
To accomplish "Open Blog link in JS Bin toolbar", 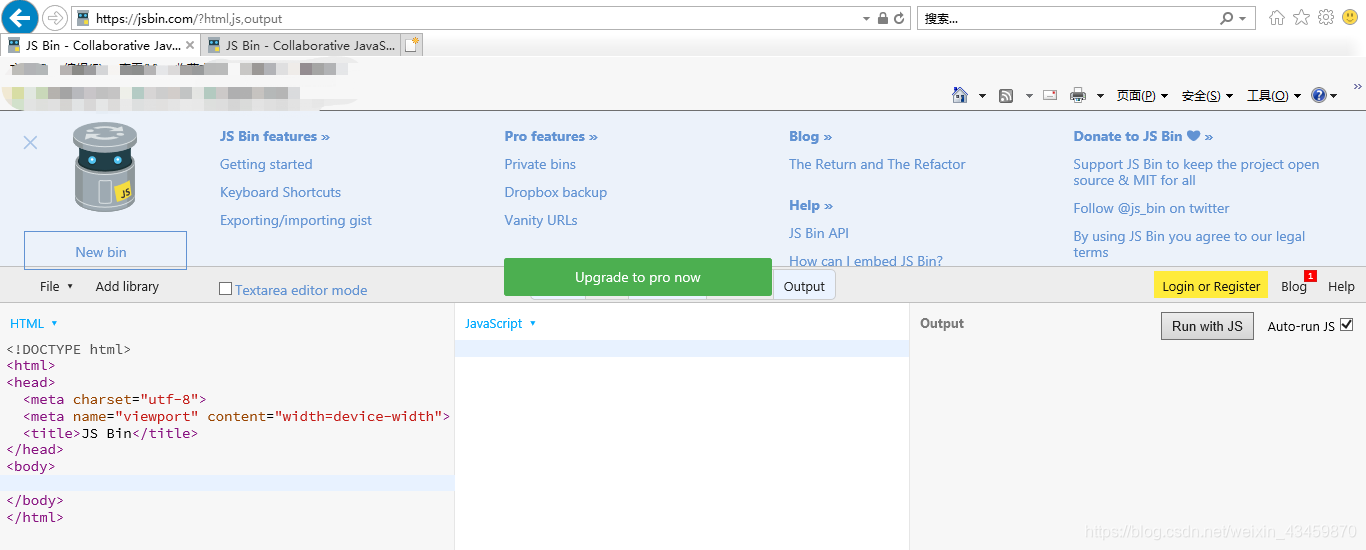I will click(1293, 286).
